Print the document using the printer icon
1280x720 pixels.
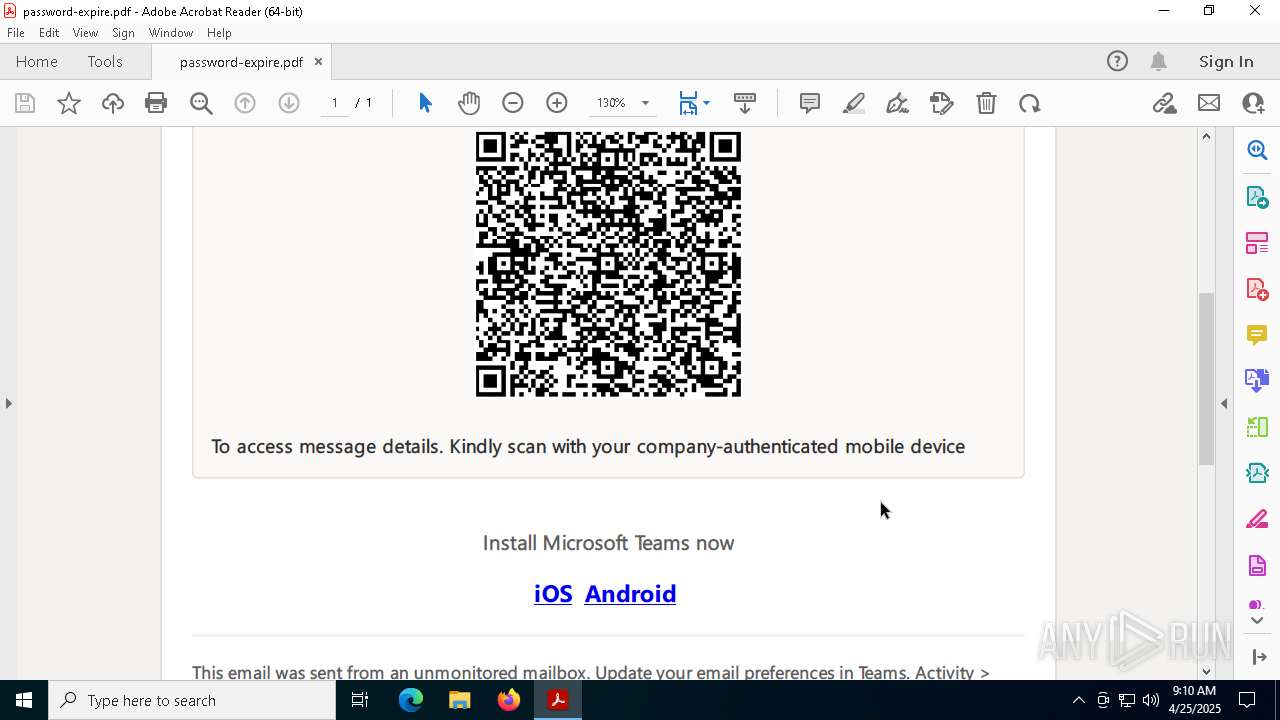point(156,103)
